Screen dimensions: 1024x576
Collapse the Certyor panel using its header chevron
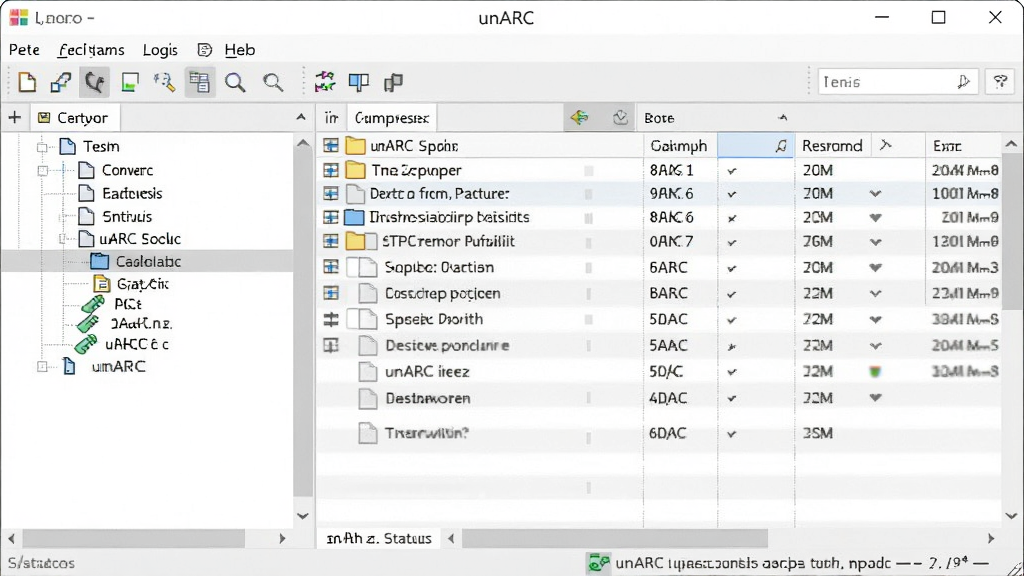pos(300,118)
